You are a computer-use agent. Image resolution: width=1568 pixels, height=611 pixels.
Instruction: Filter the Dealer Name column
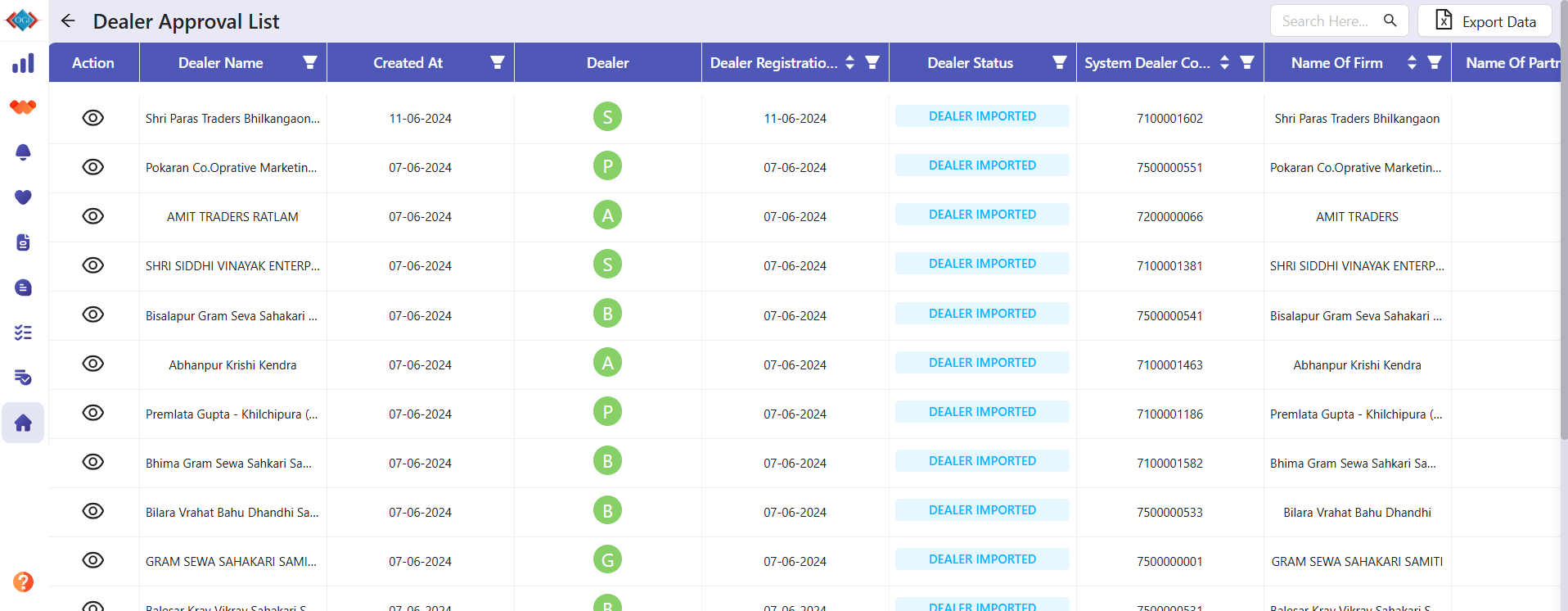[x=310, y=62]
